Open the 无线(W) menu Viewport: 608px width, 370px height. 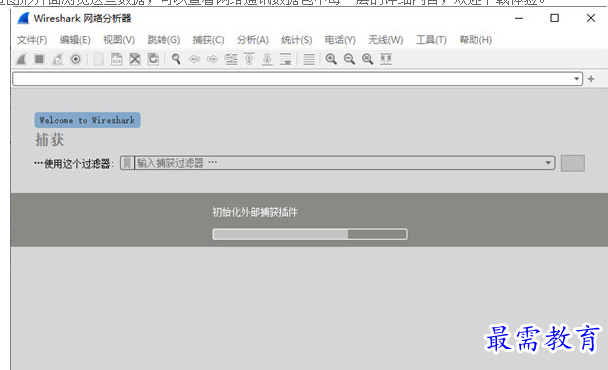click(x=386, y=40)
